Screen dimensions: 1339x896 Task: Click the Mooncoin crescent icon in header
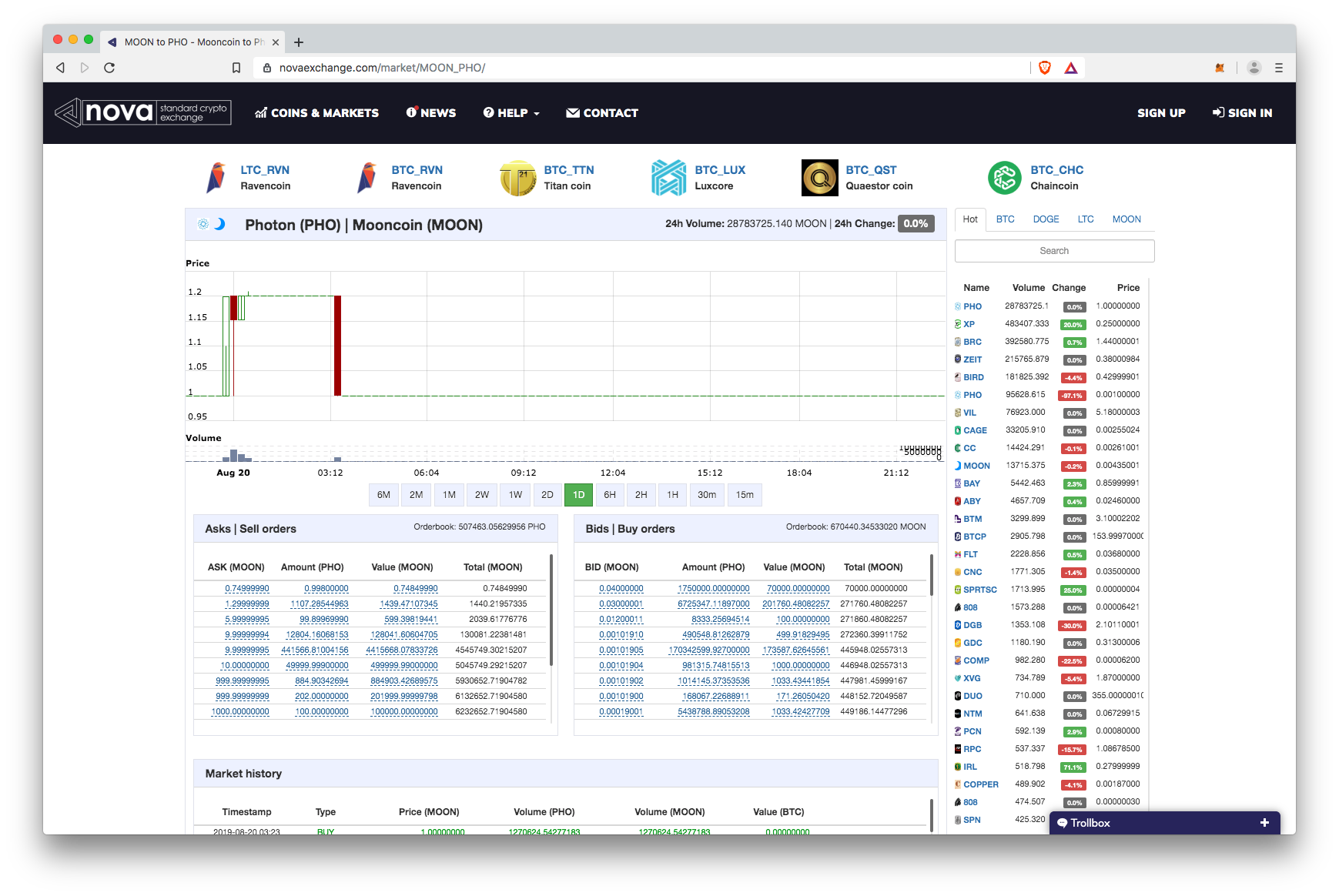219,224
